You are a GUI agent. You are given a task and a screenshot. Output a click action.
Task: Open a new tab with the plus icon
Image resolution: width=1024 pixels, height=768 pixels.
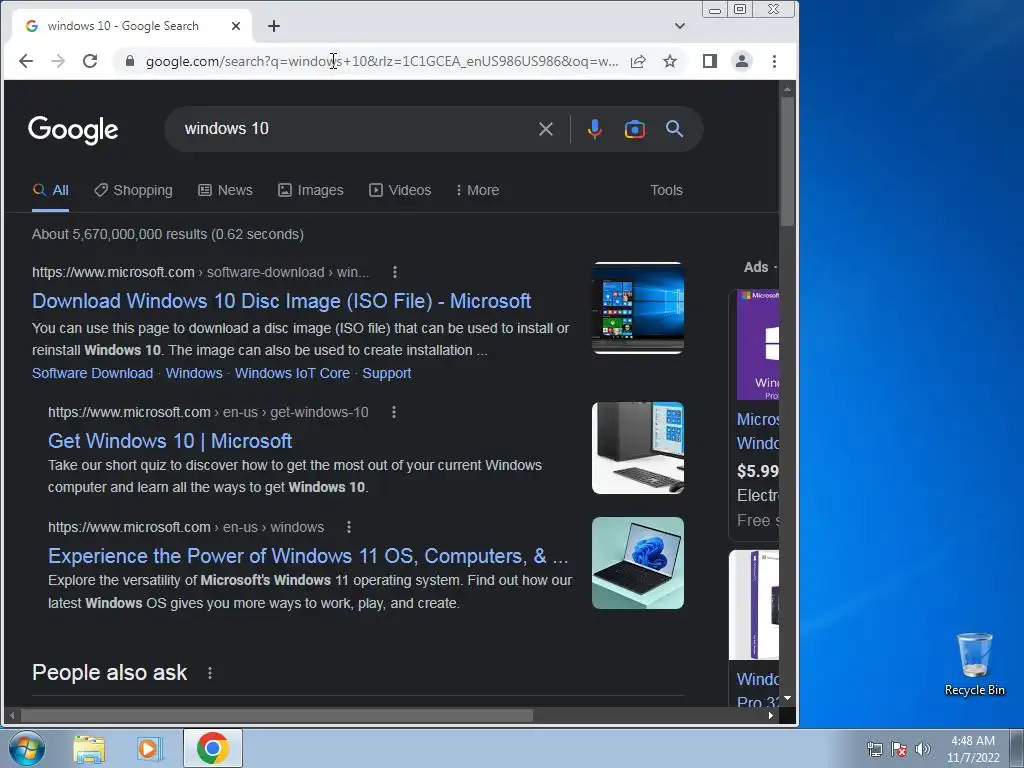click(x=274, y=26)
